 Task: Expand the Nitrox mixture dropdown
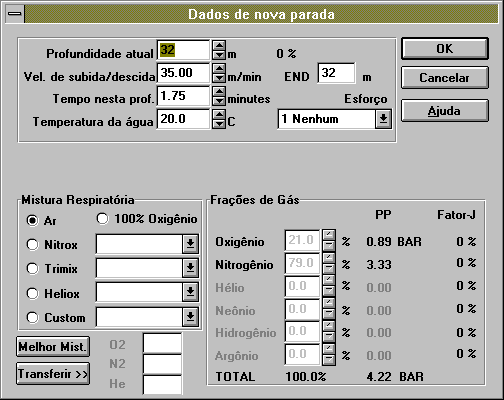[190, 244]
